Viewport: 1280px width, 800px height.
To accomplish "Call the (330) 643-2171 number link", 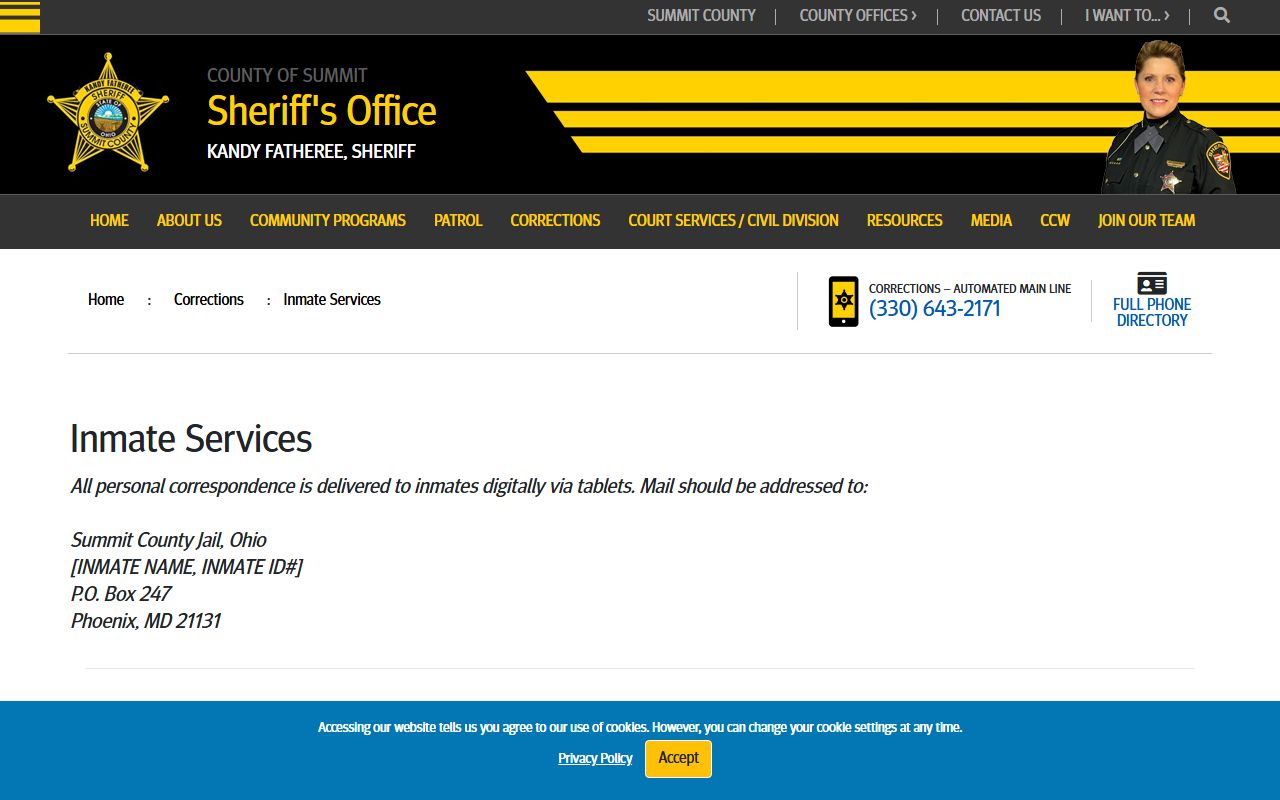I will 934,309.
